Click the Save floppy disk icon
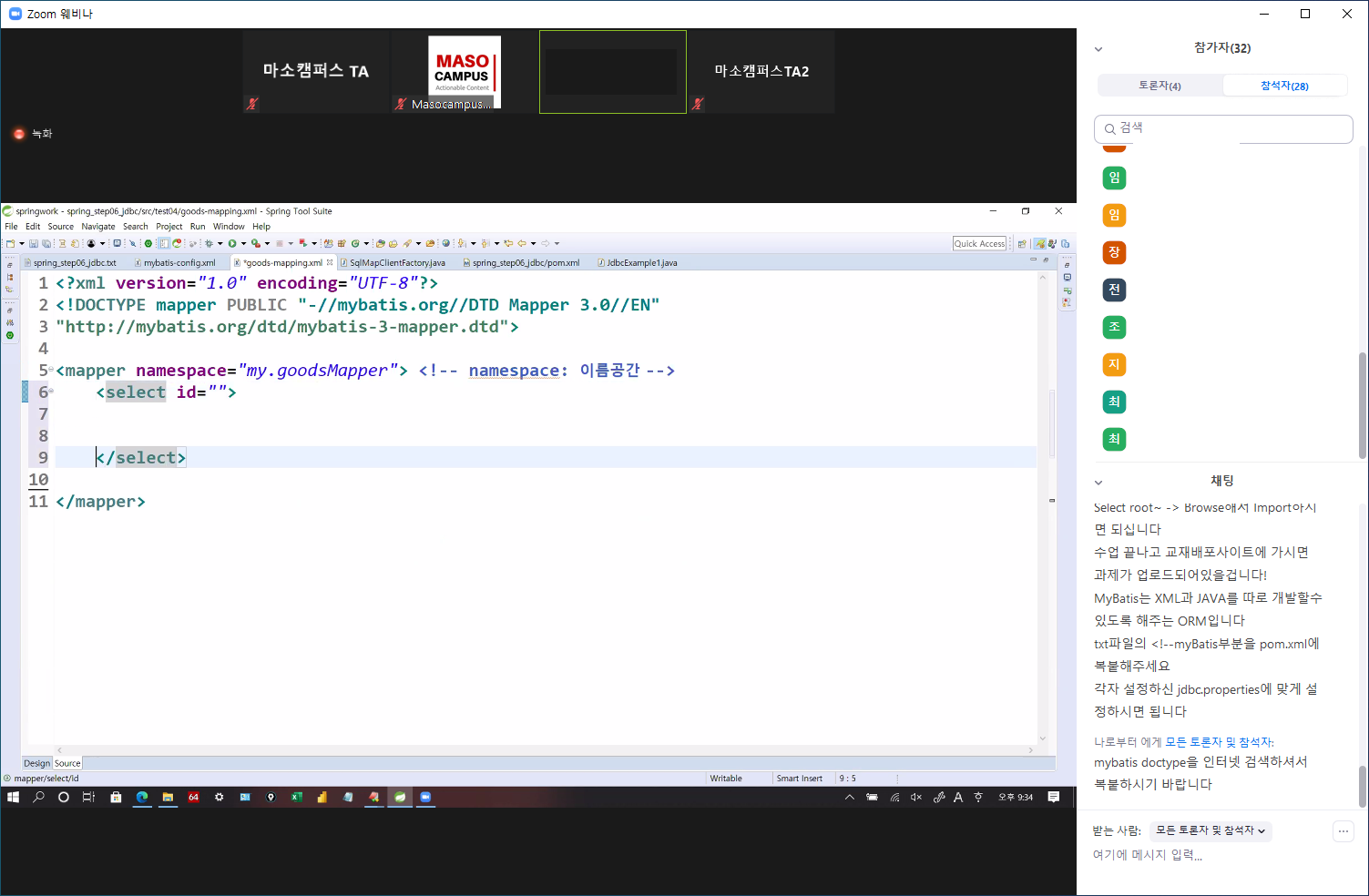This screenshot has height=896, width=1369. [34, 243]
